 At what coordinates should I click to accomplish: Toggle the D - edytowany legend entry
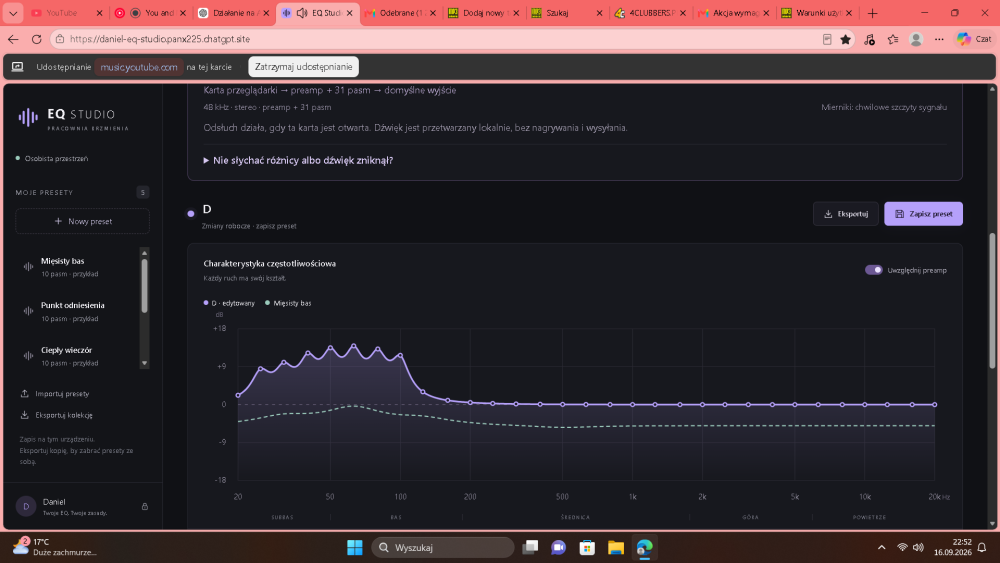229,303
